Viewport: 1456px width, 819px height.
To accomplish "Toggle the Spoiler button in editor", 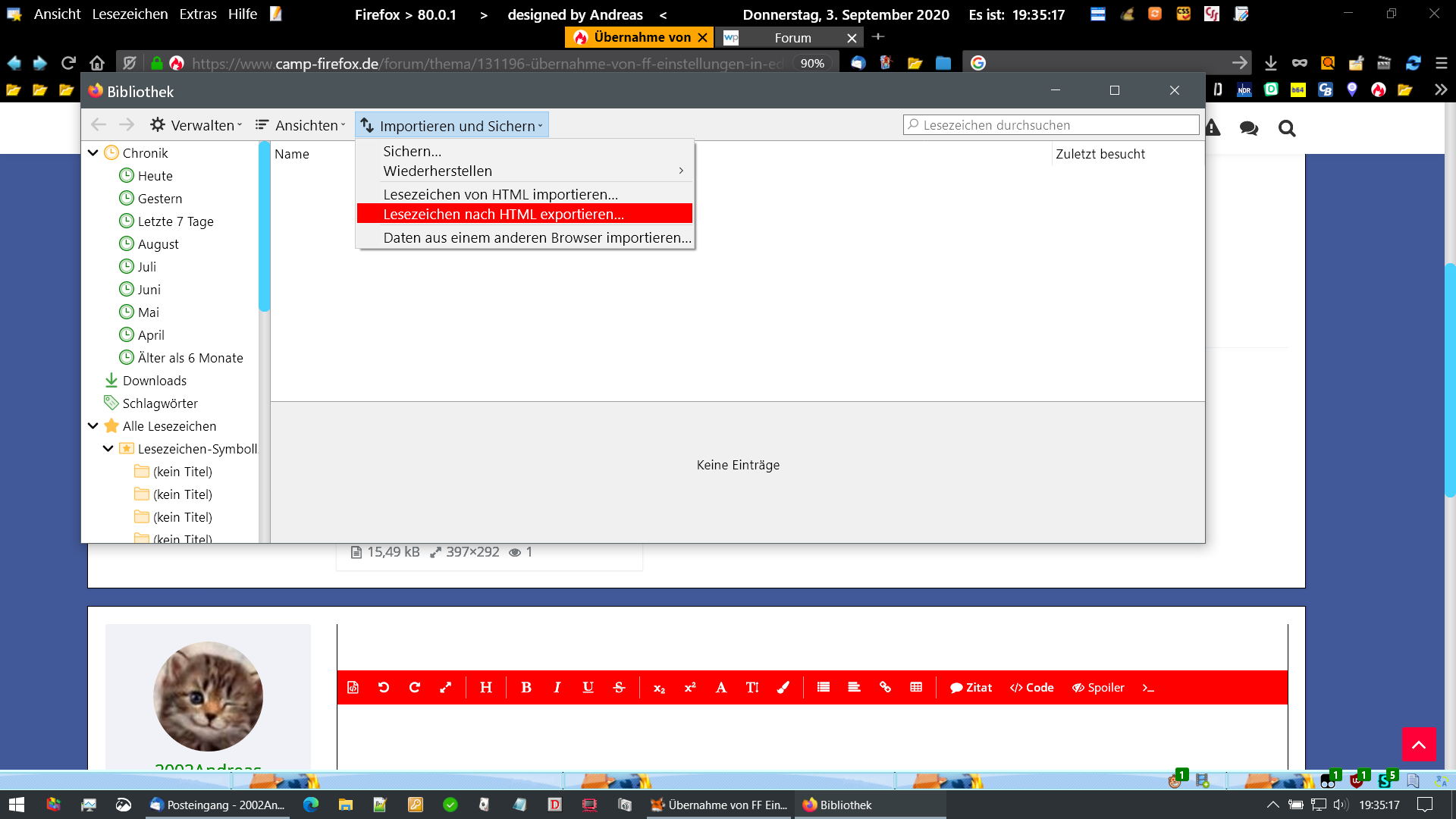I will tap(1097, 687).
